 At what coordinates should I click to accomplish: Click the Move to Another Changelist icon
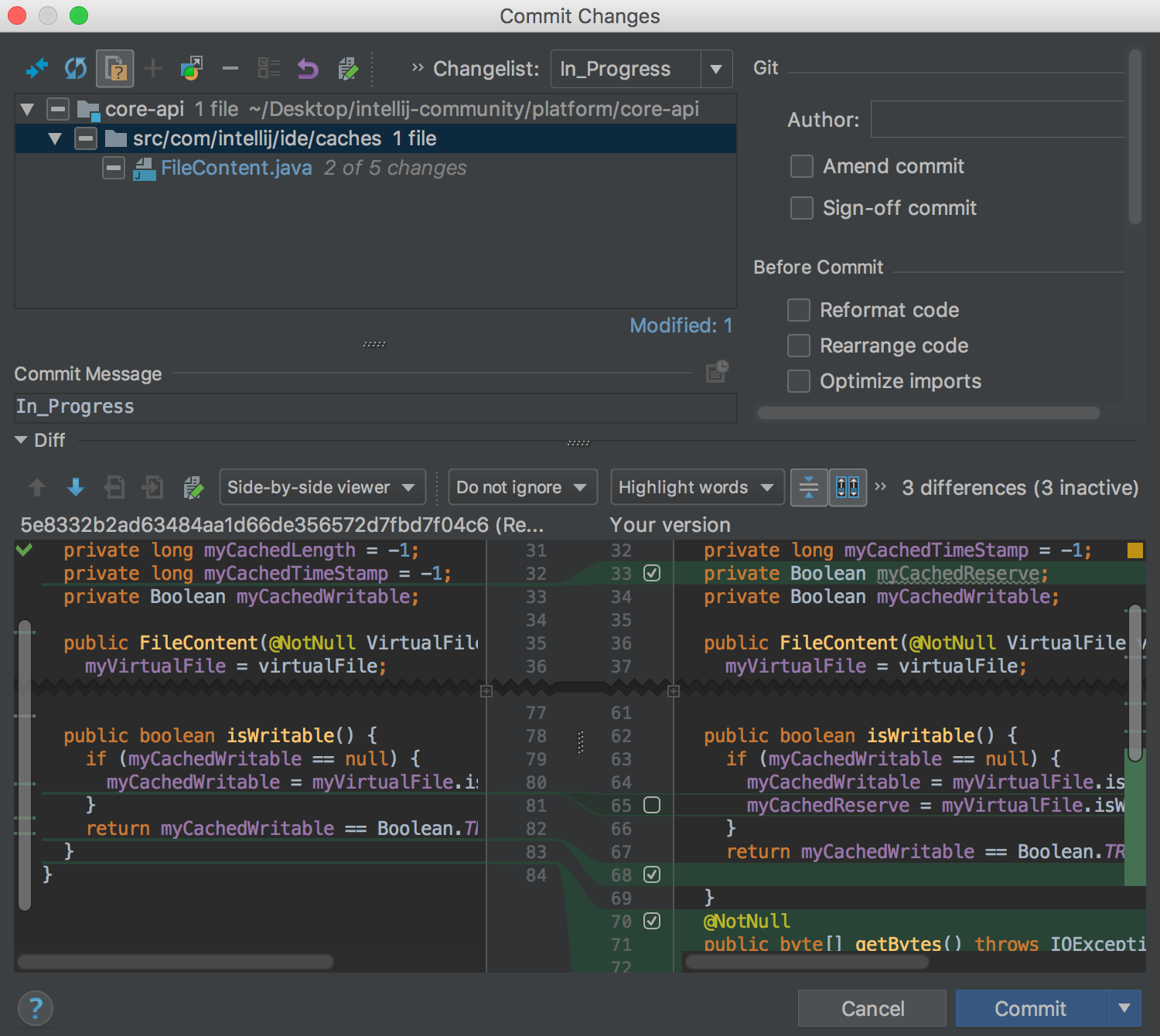191,69
